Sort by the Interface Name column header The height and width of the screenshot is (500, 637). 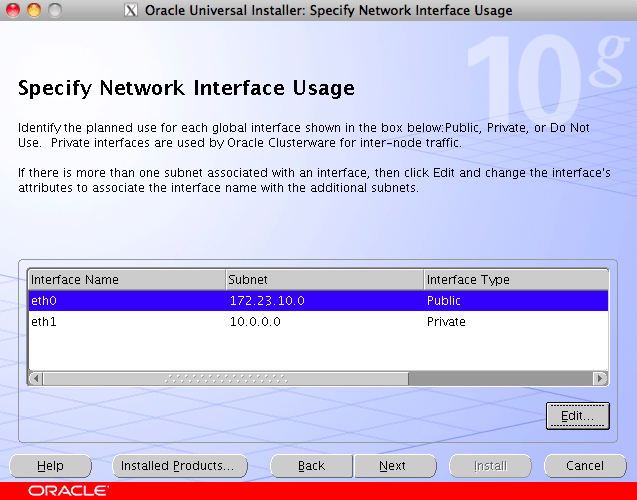point(126,280)
